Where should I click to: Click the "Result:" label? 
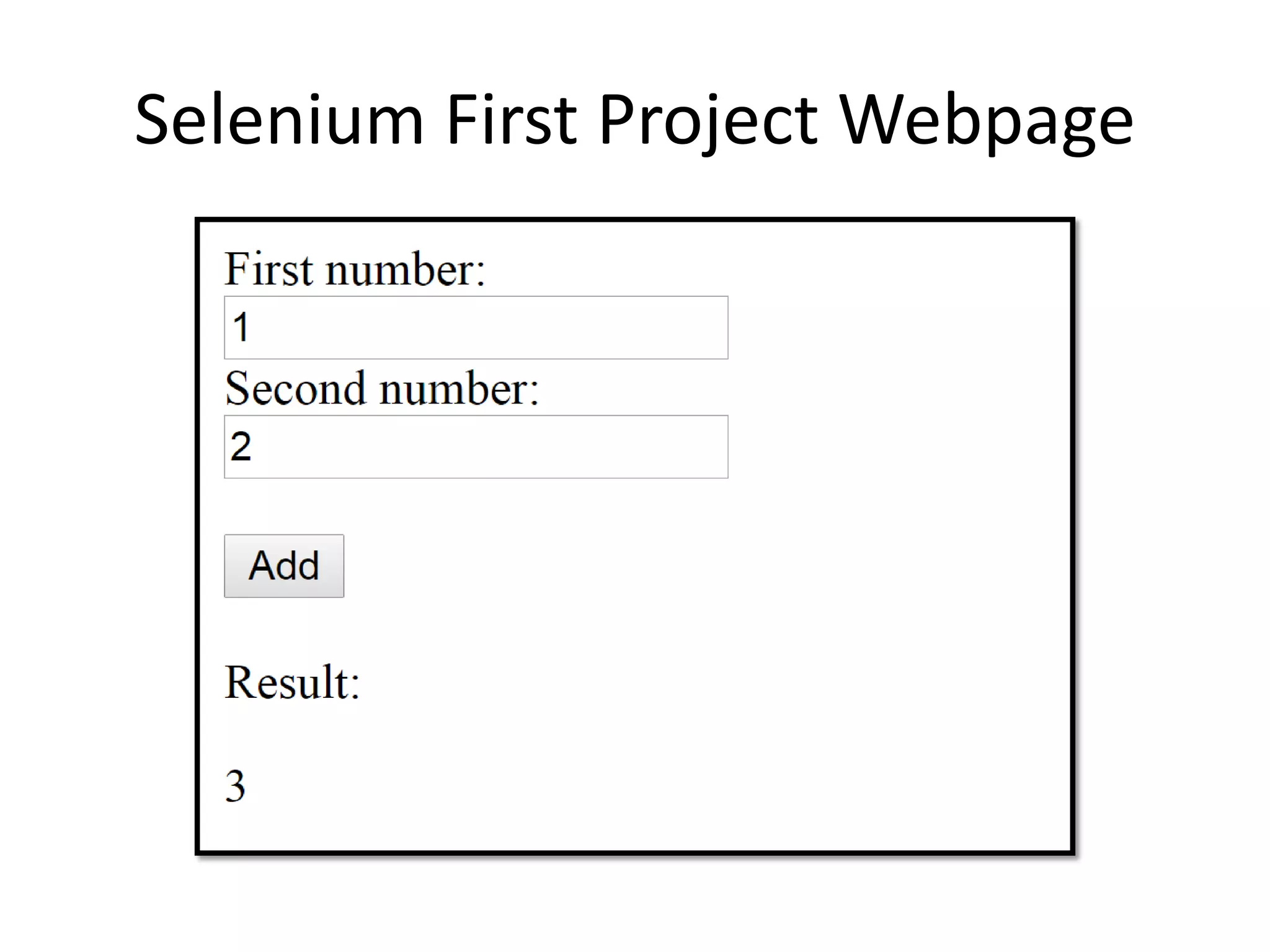292,682
